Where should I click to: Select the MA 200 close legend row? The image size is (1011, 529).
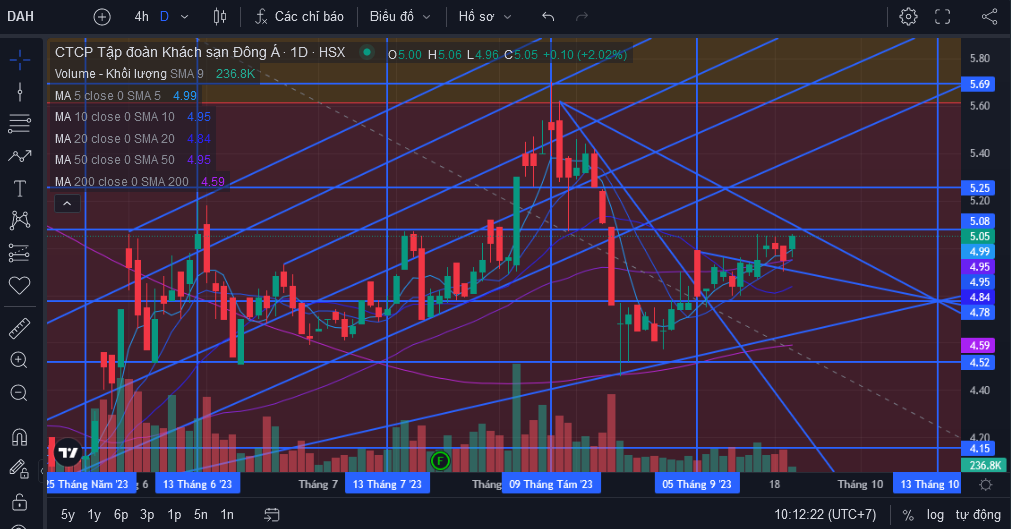click(139, 182)
